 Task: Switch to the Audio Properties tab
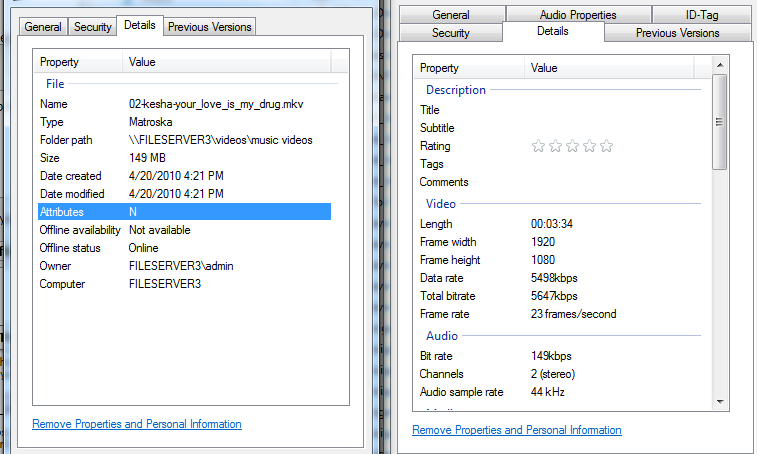click(578, 15)
